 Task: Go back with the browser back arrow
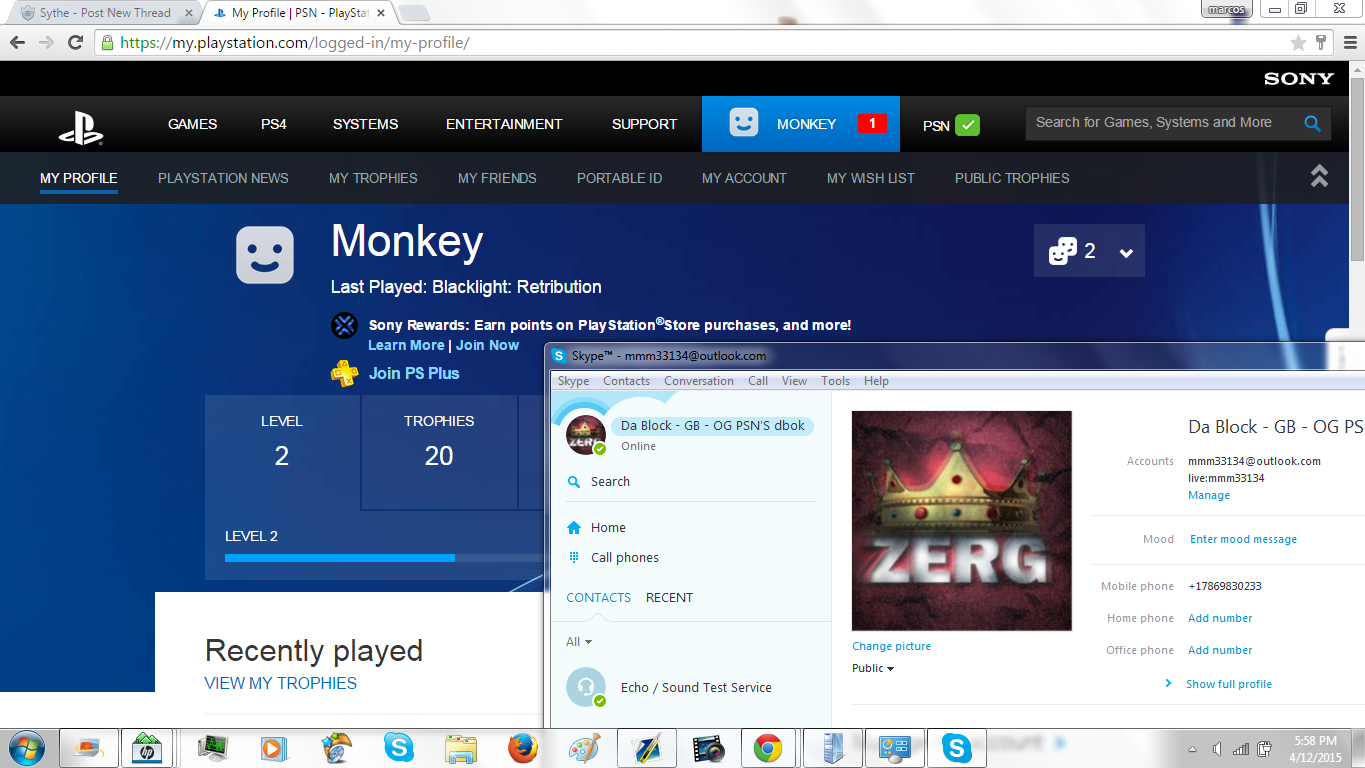18,42
